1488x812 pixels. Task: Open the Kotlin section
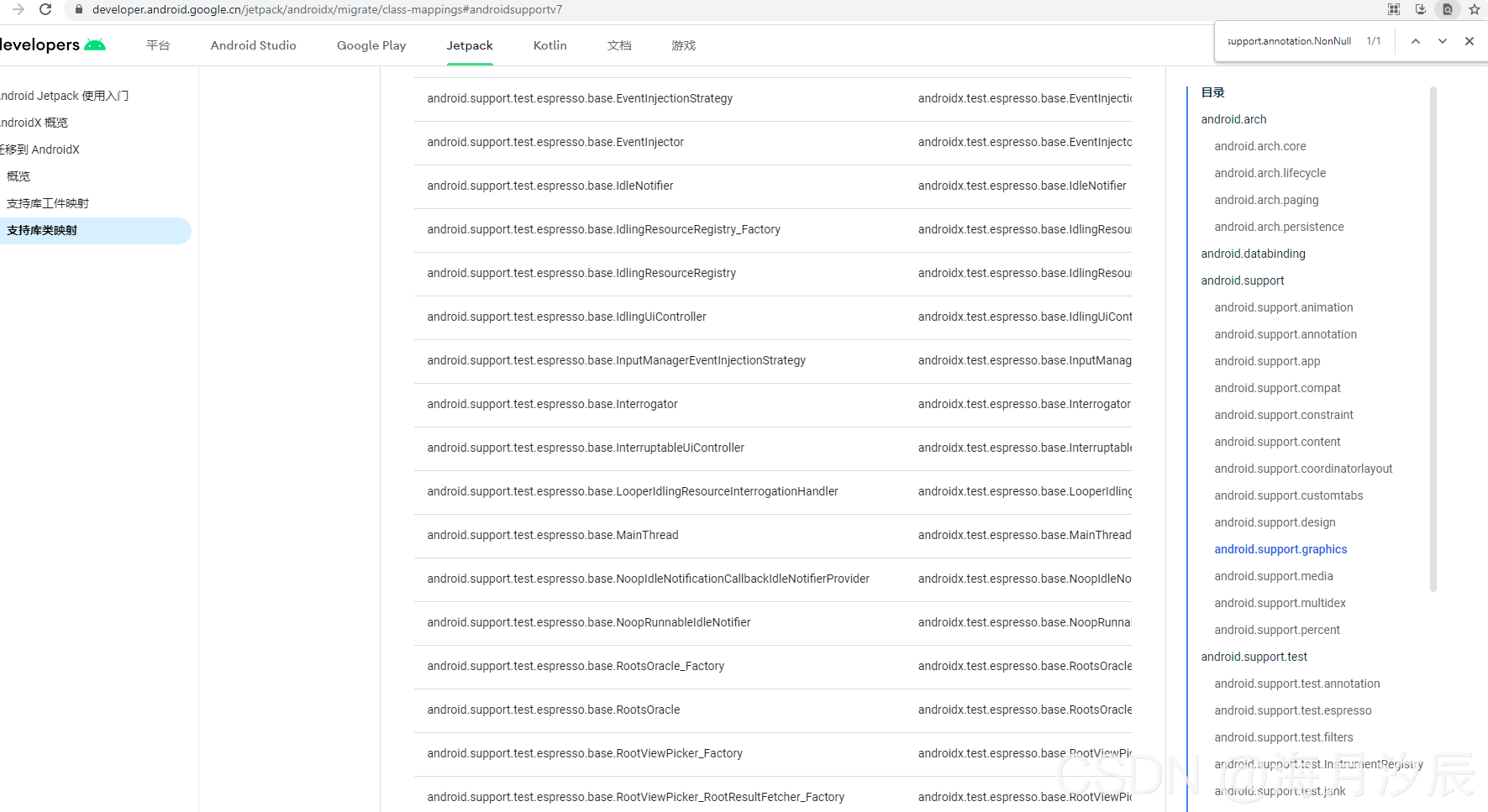click(x=549, y=45)
